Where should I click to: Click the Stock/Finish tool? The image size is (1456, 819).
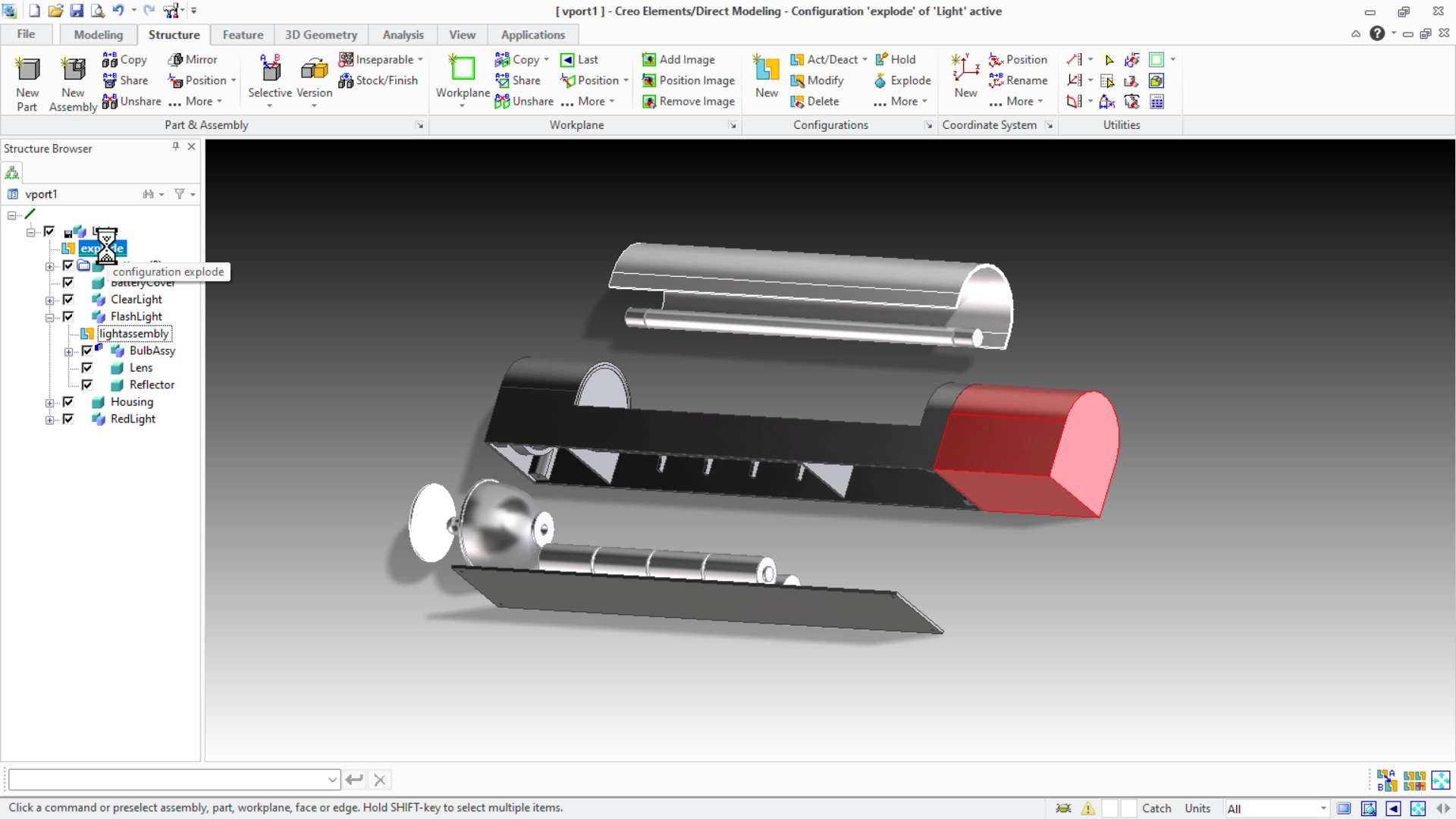[x=378, y=80]
